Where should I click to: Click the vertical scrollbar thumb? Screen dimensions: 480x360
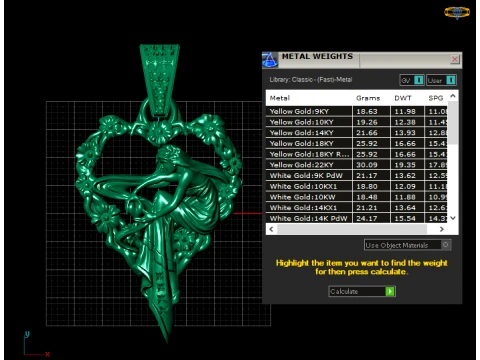(453, 123)
